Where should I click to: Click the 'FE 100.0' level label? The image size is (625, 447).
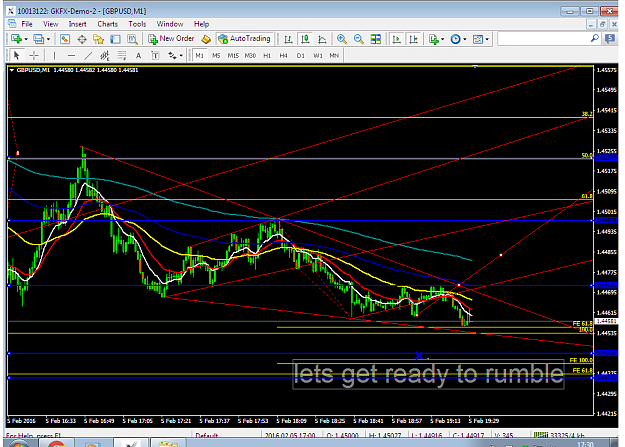pyautogui.click(x=581, y=360)
